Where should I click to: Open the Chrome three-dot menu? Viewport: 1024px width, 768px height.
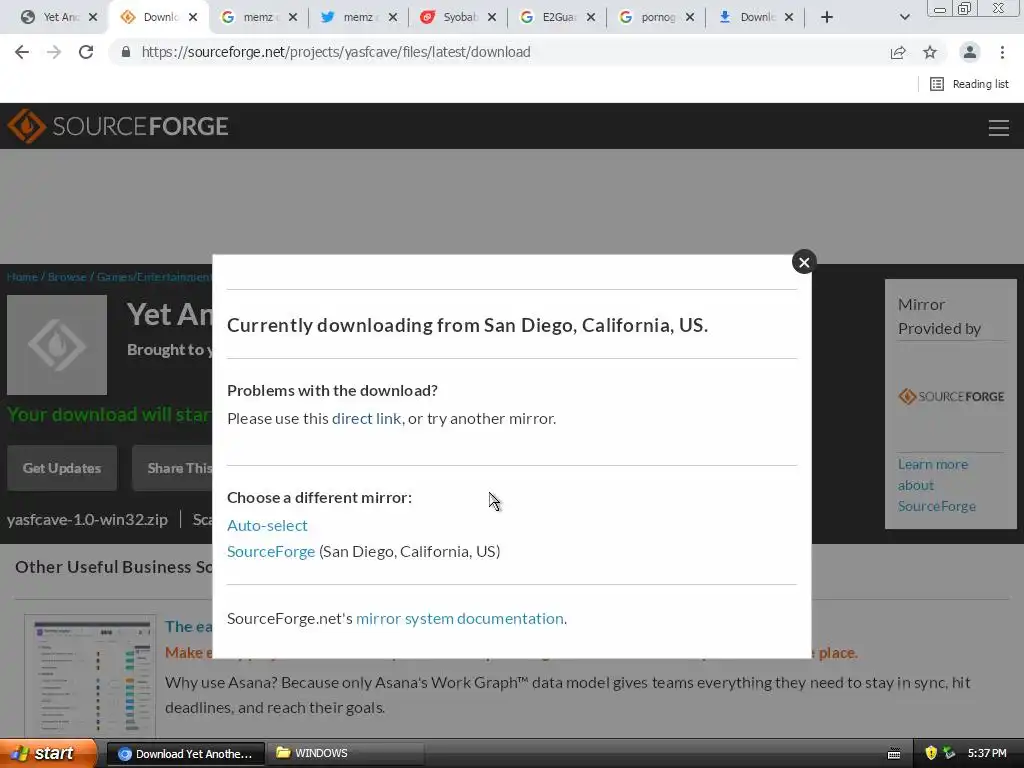pyautogui.click(x=1002, y=52)
